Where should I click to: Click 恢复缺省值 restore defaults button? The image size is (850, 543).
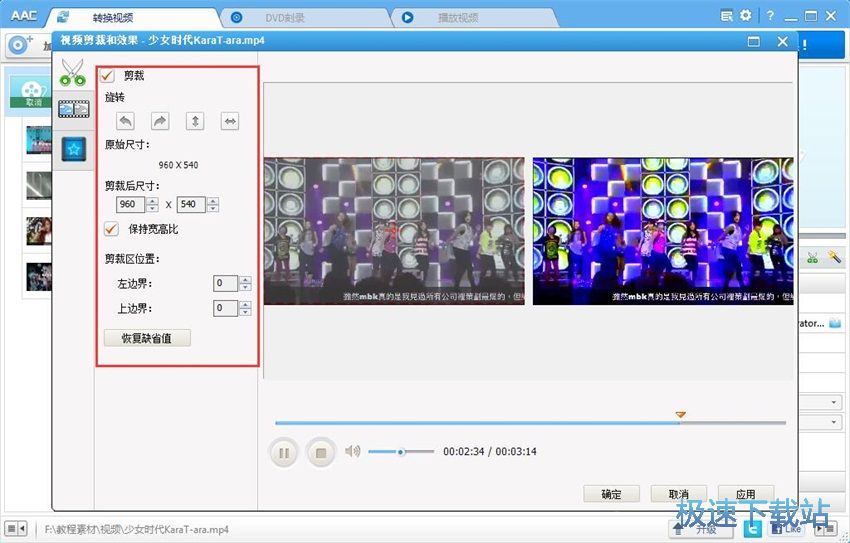click(x=147, y=338)
